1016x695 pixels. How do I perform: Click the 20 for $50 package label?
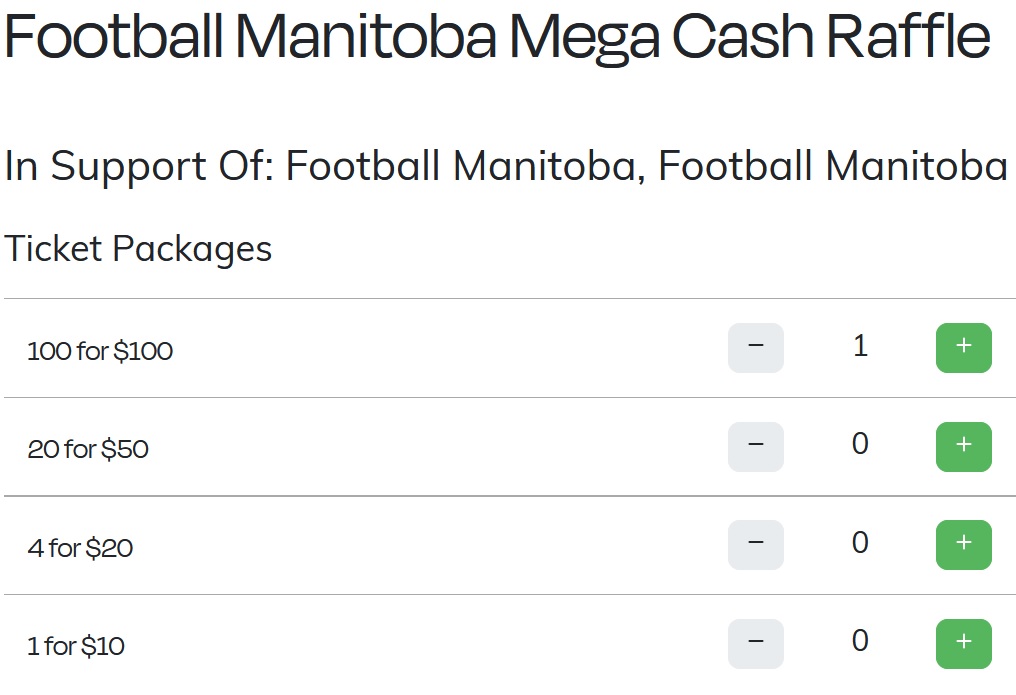(x=88, y=450)
